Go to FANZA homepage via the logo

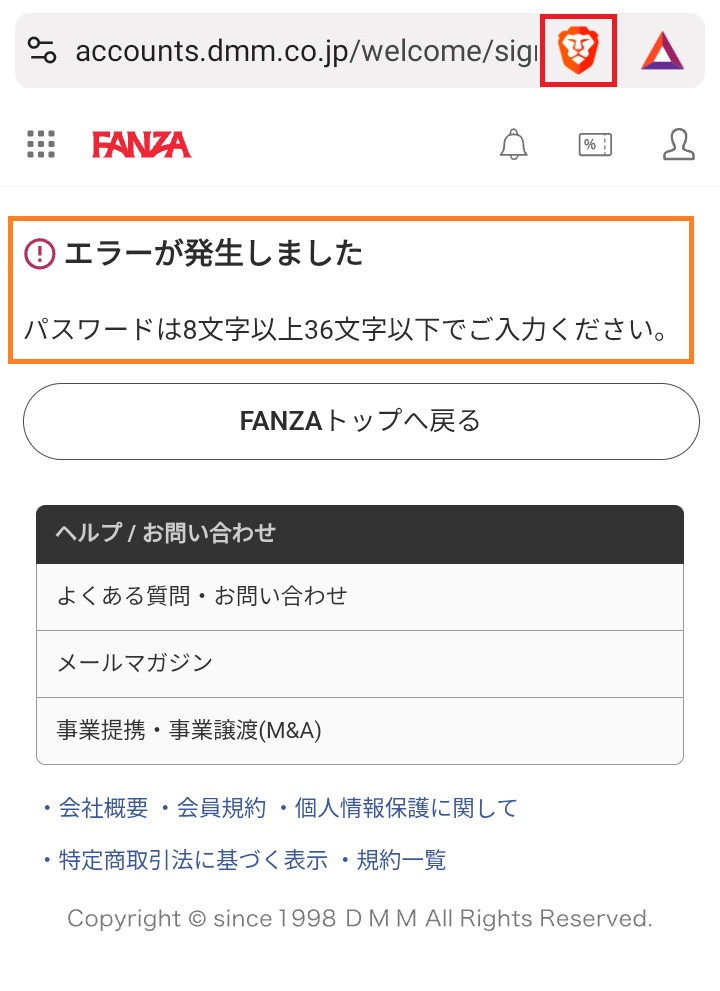[140, 144]
